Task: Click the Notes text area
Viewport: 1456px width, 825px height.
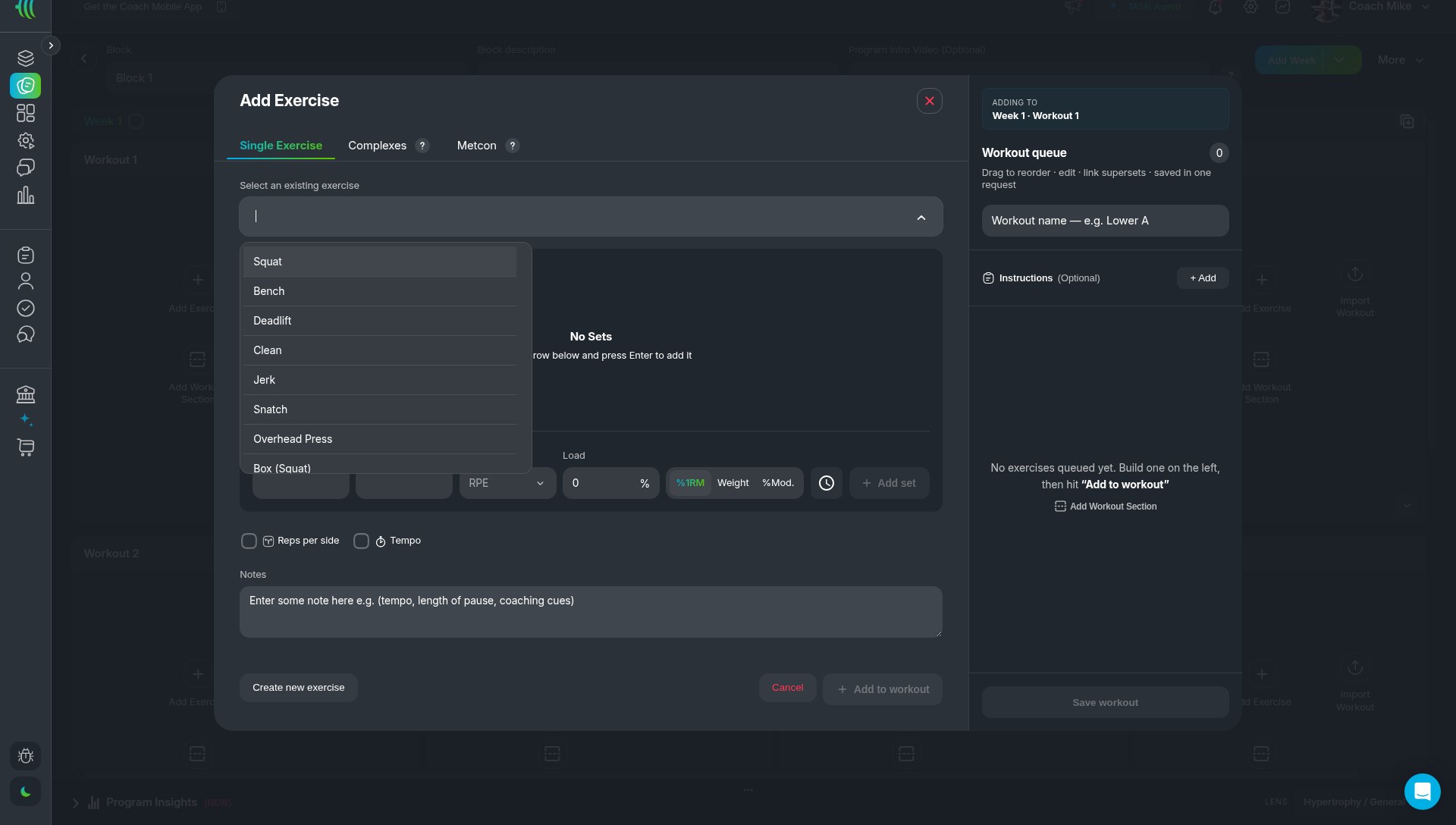Action: point(591,612)
